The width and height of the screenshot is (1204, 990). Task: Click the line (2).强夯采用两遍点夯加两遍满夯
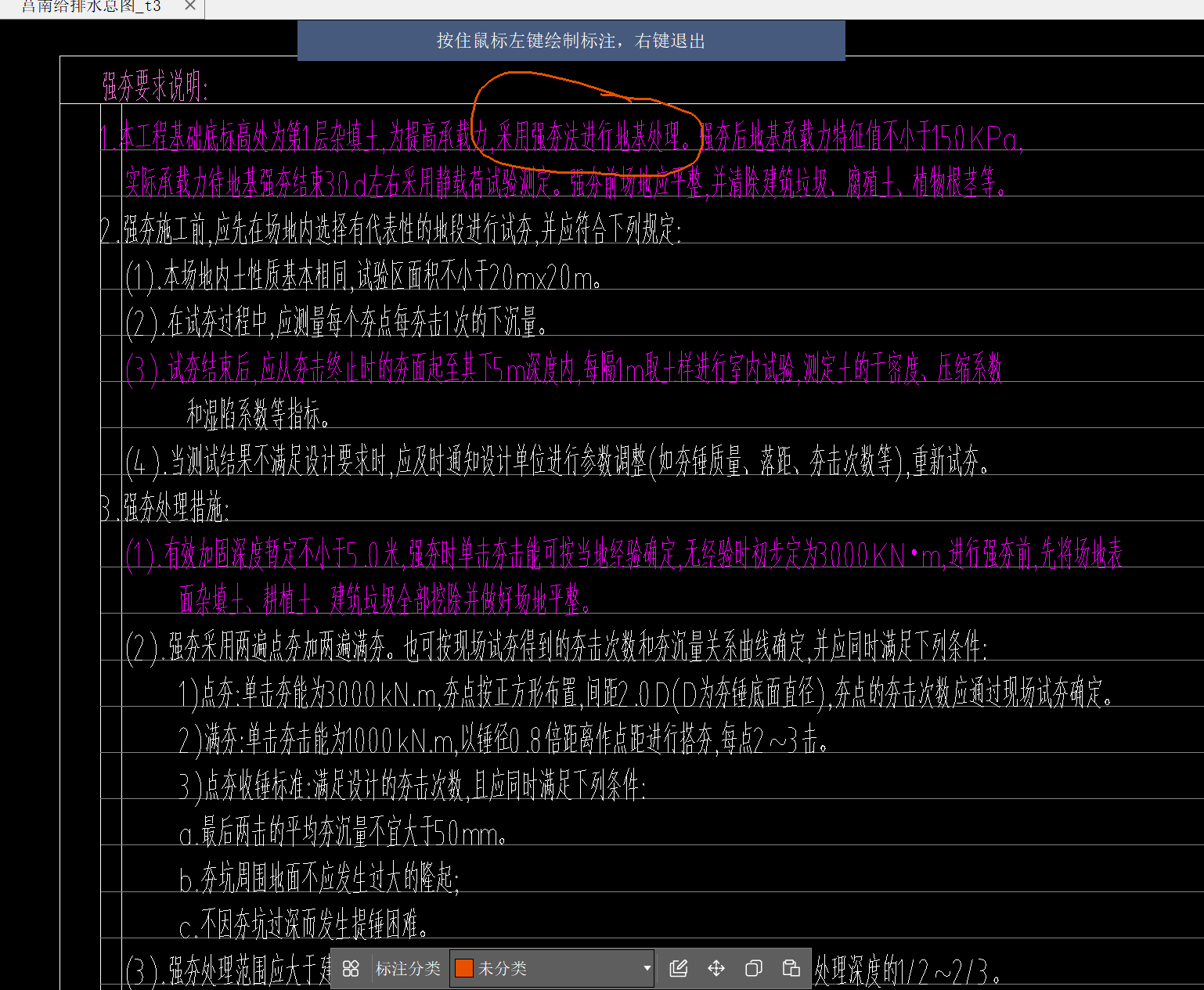coord(557,647)
